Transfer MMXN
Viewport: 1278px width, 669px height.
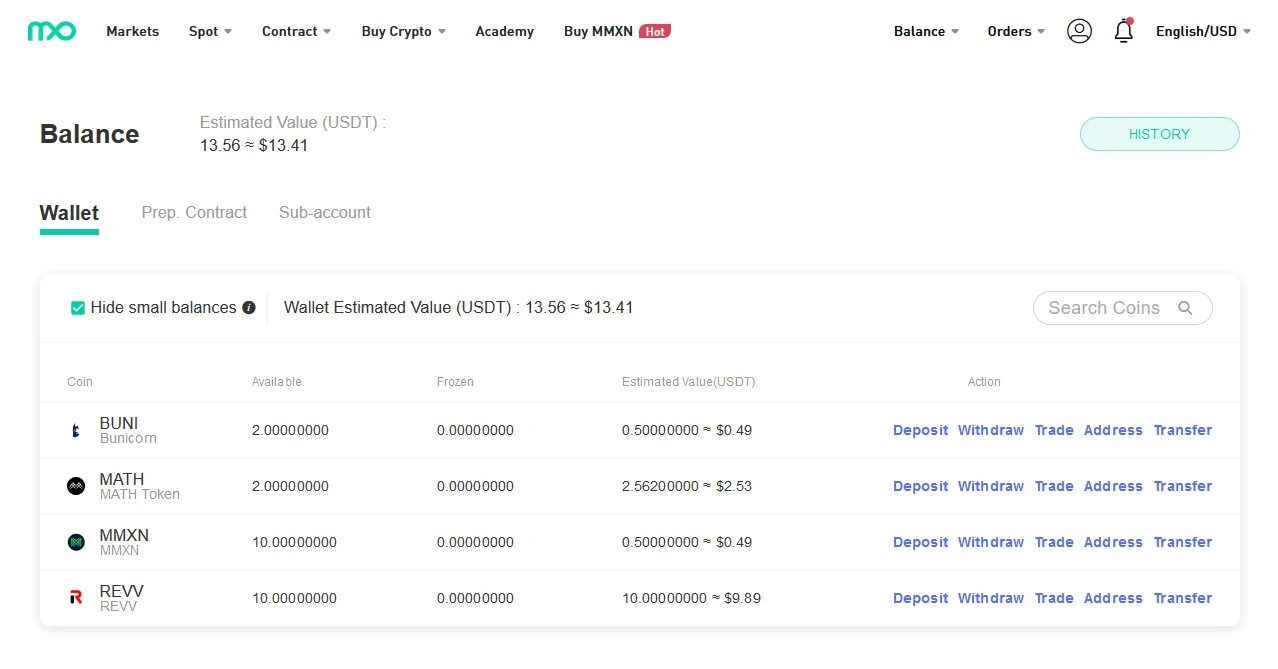coord(1183,542)
